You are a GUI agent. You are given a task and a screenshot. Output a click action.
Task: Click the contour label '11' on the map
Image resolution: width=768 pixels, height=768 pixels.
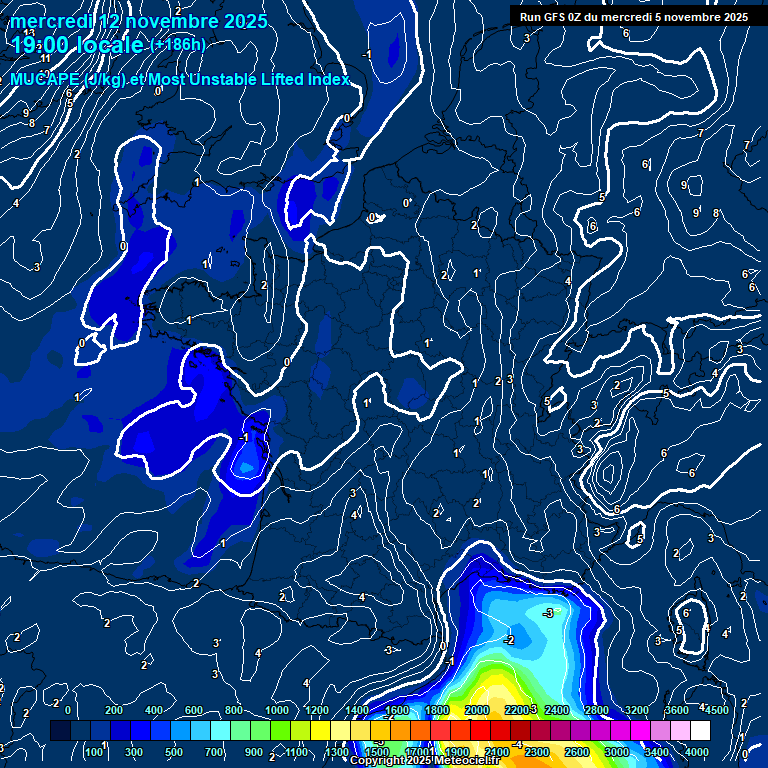coord(46,59)
